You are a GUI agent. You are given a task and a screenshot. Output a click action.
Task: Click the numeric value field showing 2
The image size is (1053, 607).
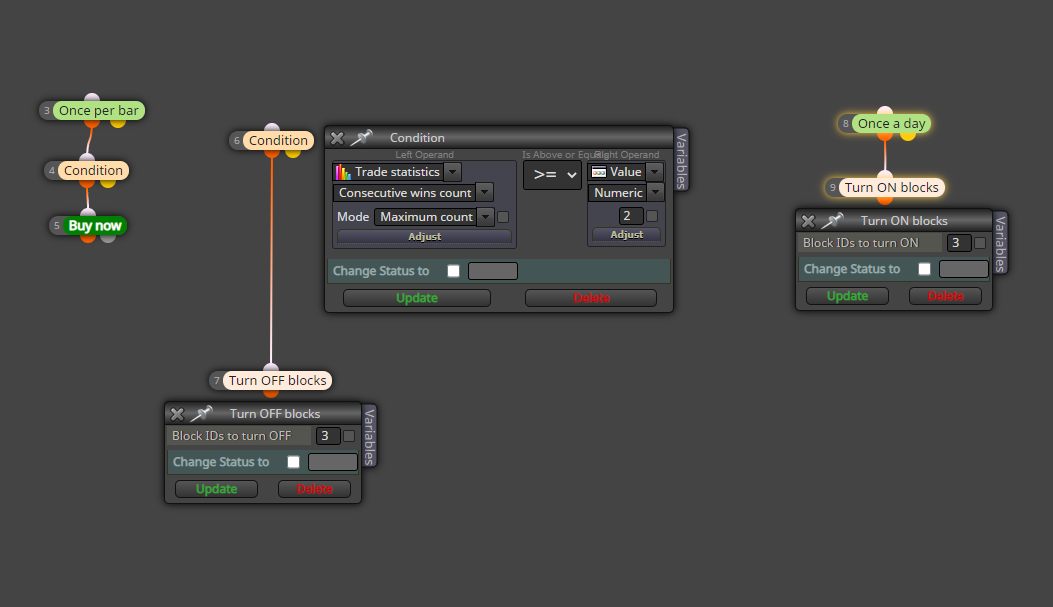point(631,216)
